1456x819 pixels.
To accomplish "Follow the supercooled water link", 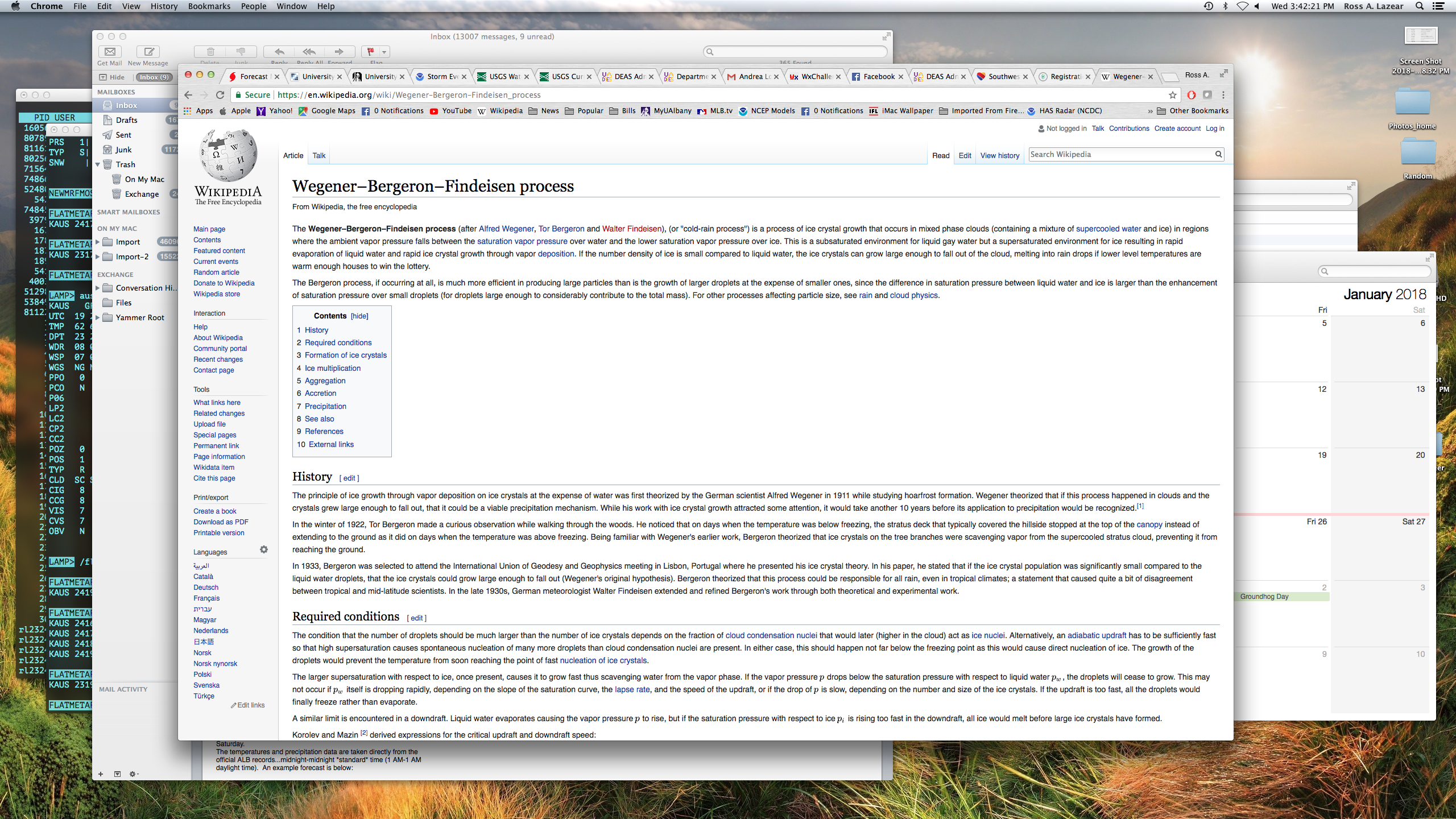I will point(1108,229).
